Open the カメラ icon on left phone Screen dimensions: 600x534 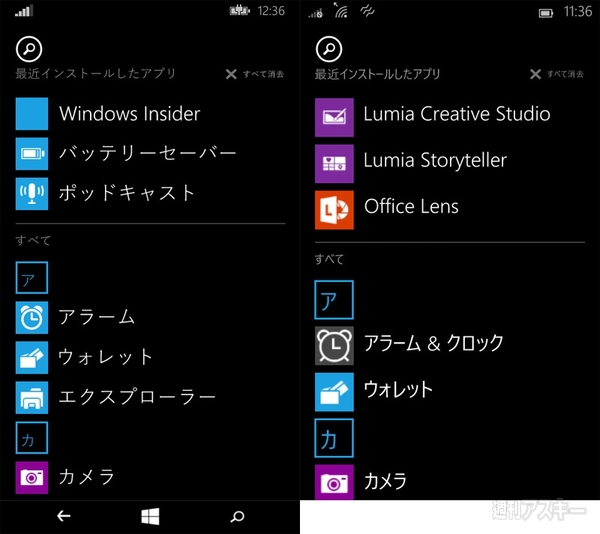pos(32,477)
